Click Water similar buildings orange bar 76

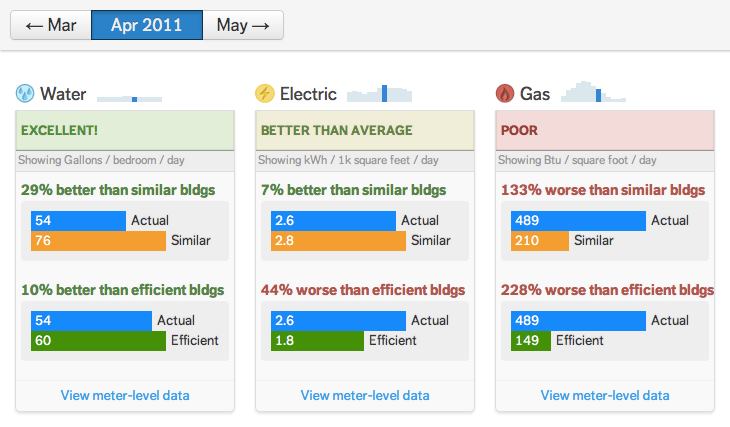click(x=98, y=240)
